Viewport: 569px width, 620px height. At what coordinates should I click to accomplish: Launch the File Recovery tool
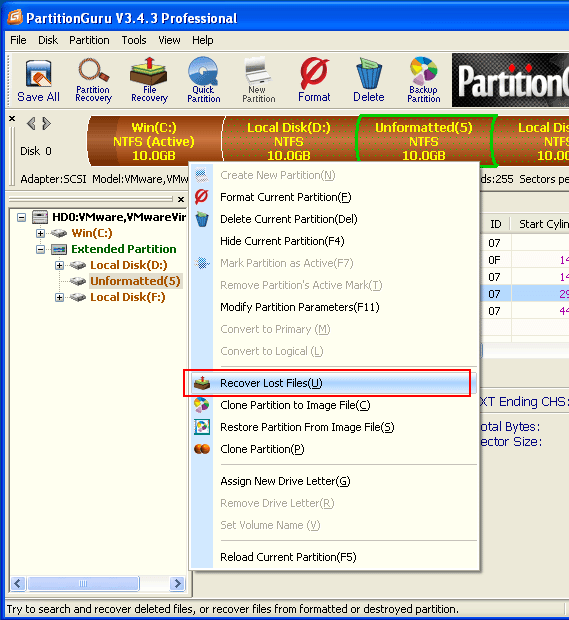click(149, 81)
